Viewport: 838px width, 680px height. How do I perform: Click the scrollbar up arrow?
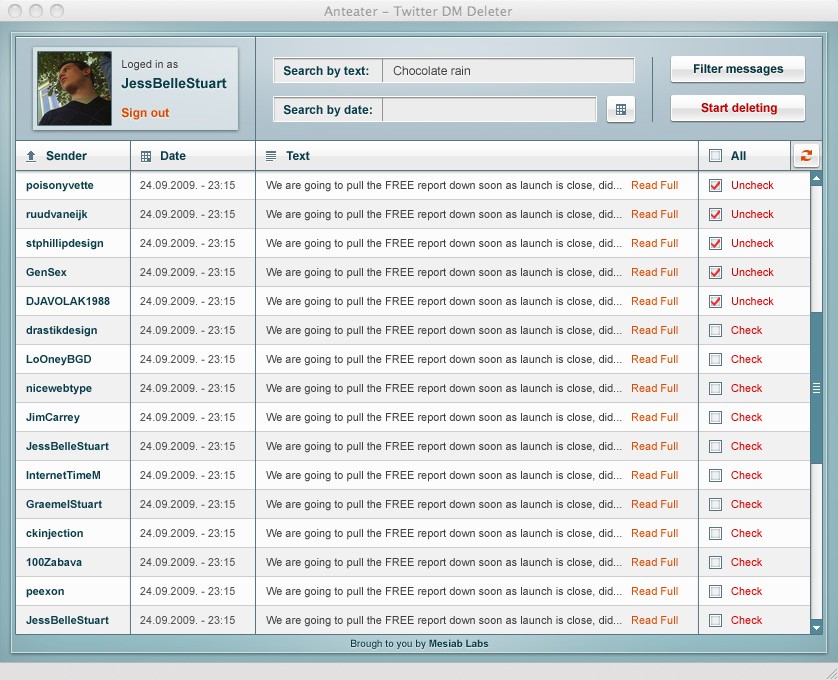[x=816, y=179]
